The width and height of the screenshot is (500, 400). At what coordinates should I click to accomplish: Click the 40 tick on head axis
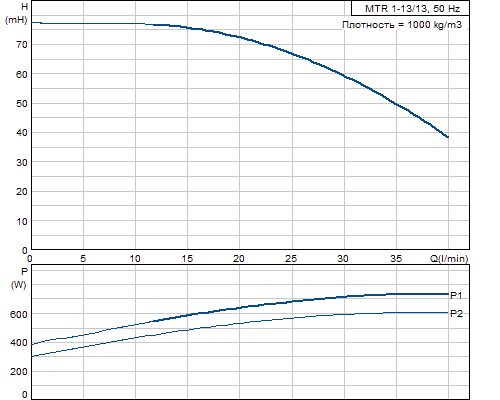(x=22, y=133)
